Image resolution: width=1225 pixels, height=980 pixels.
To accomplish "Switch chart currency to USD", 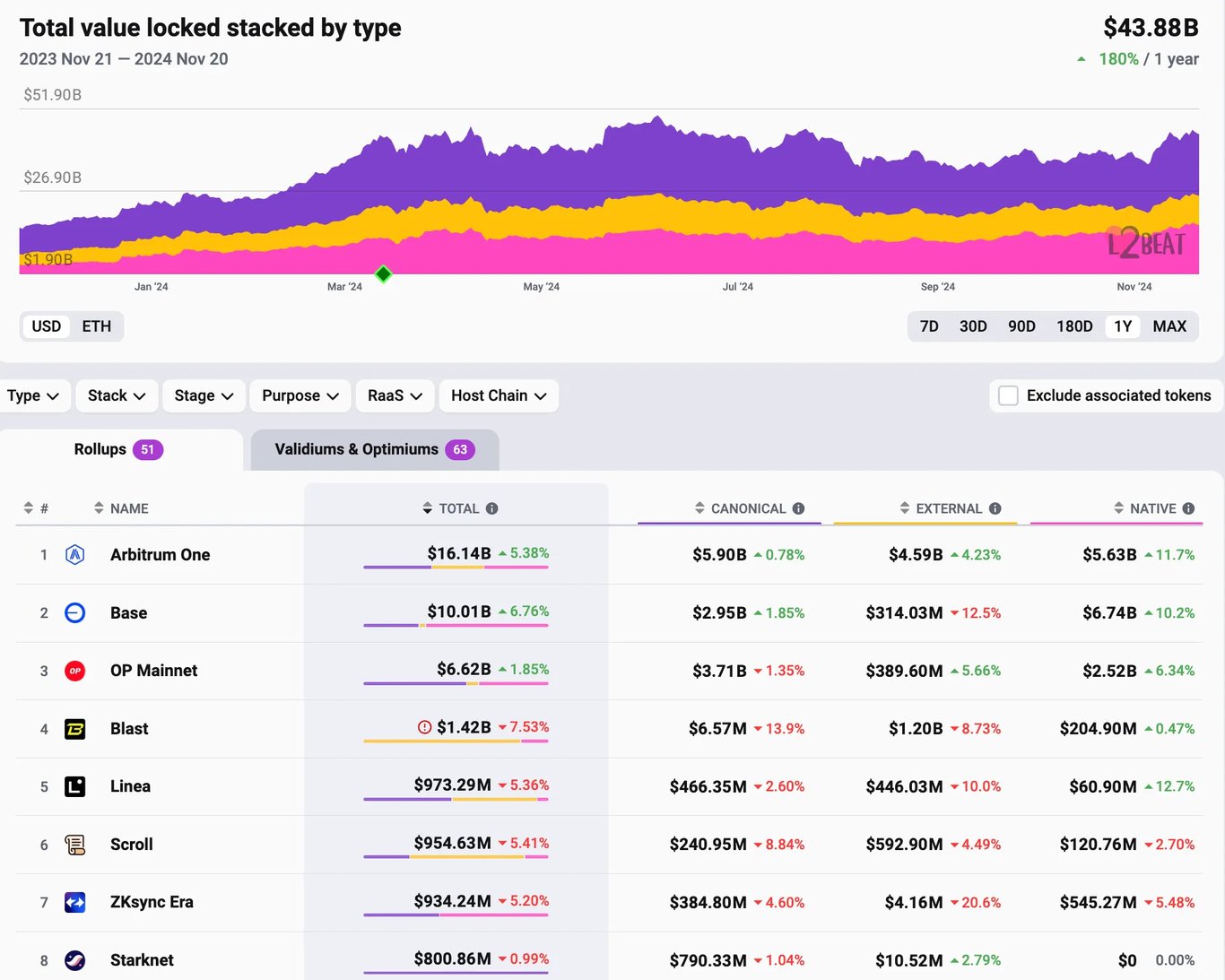I will click(47, 326).
